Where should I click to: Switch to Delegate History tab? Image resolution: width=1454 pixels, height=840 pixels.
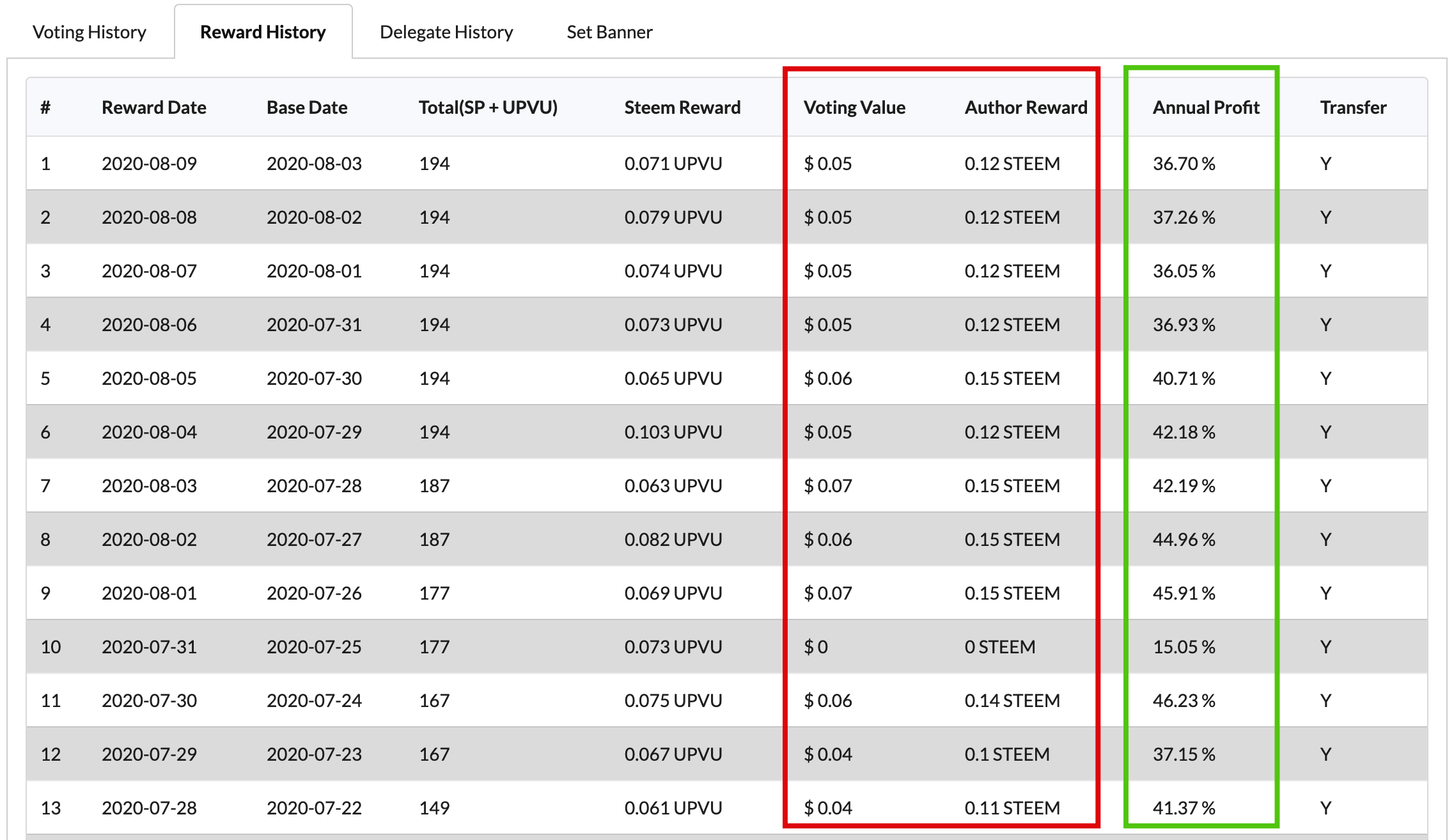pyautogui.click(x=446, y=32)
